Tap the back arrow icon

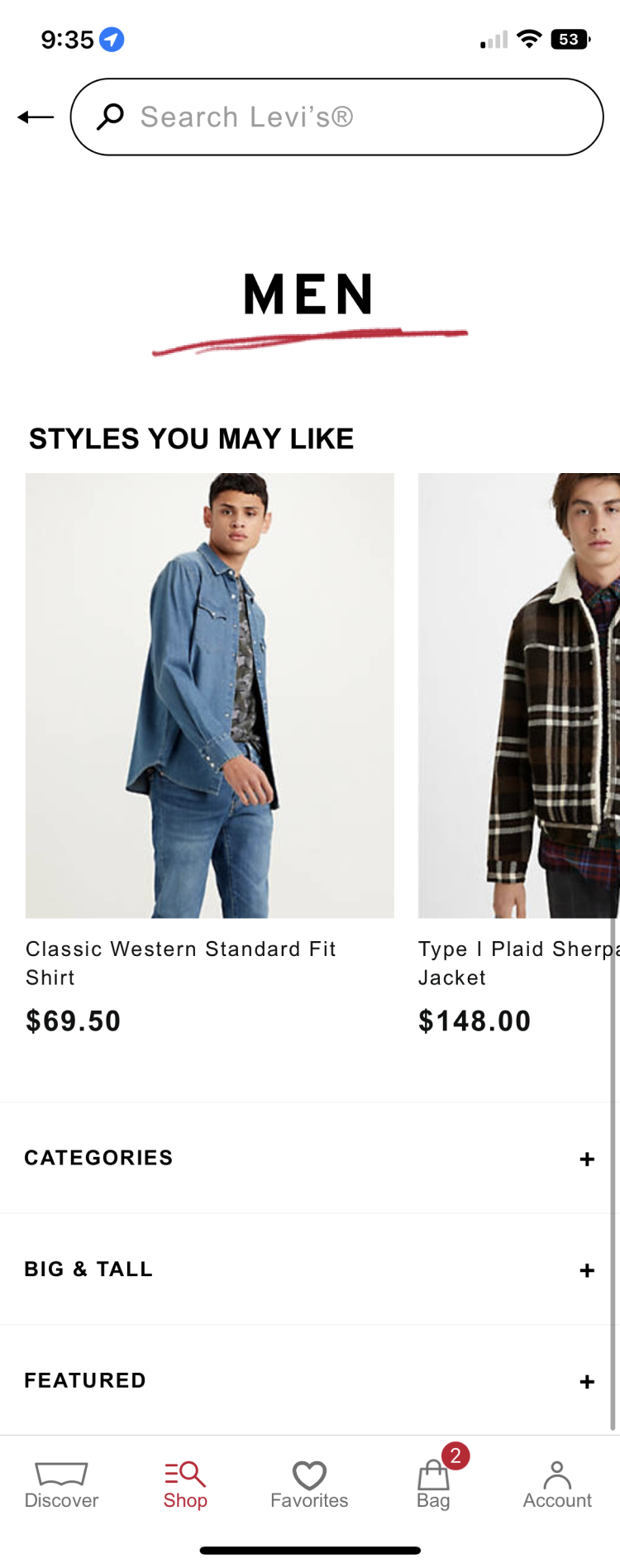[36, 117]
